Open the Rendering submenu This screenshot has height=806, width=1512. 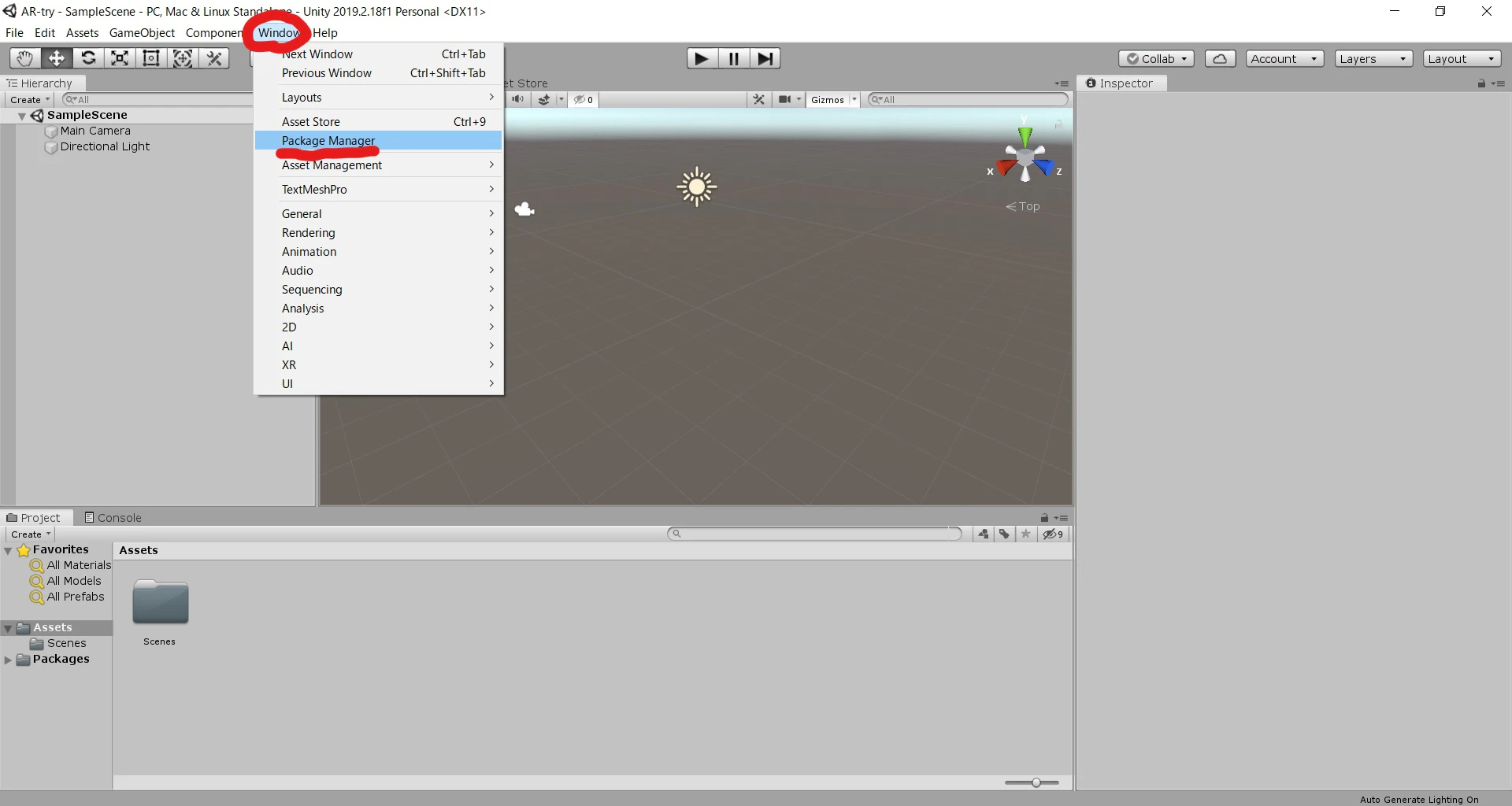[378, 233]
